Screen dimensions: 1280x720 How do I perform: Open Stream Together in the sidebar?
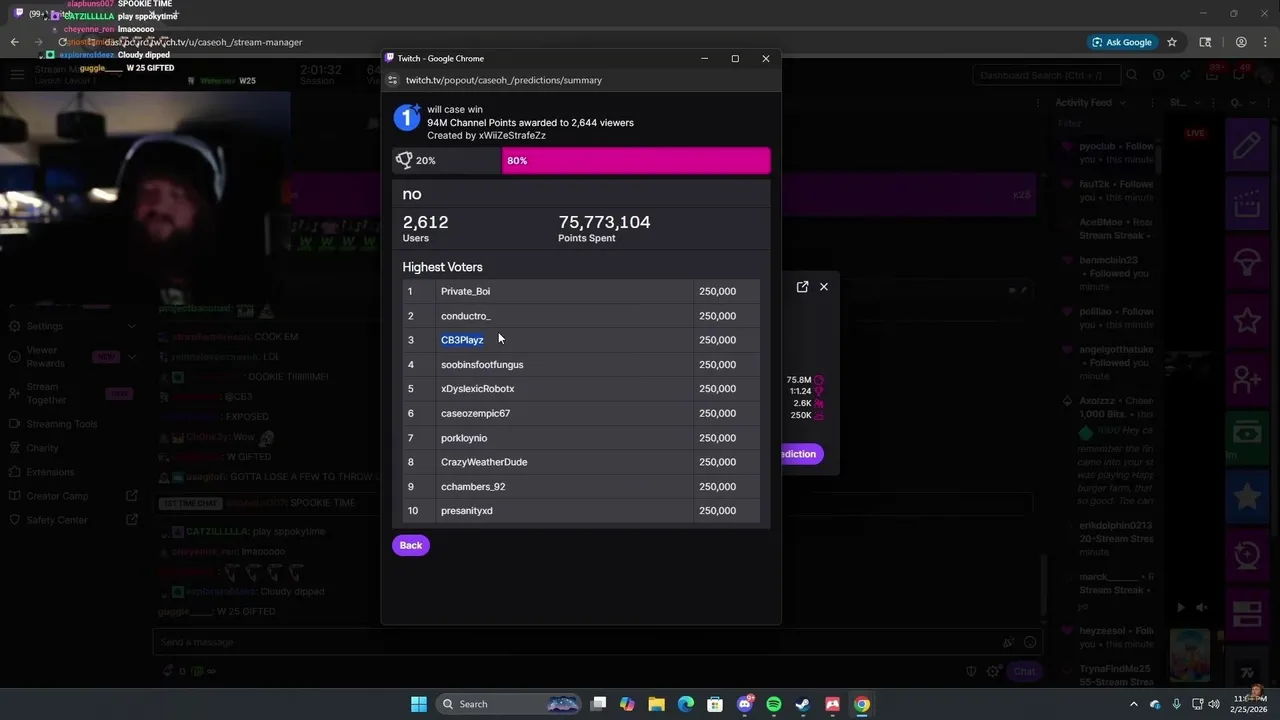coord(72,393)
